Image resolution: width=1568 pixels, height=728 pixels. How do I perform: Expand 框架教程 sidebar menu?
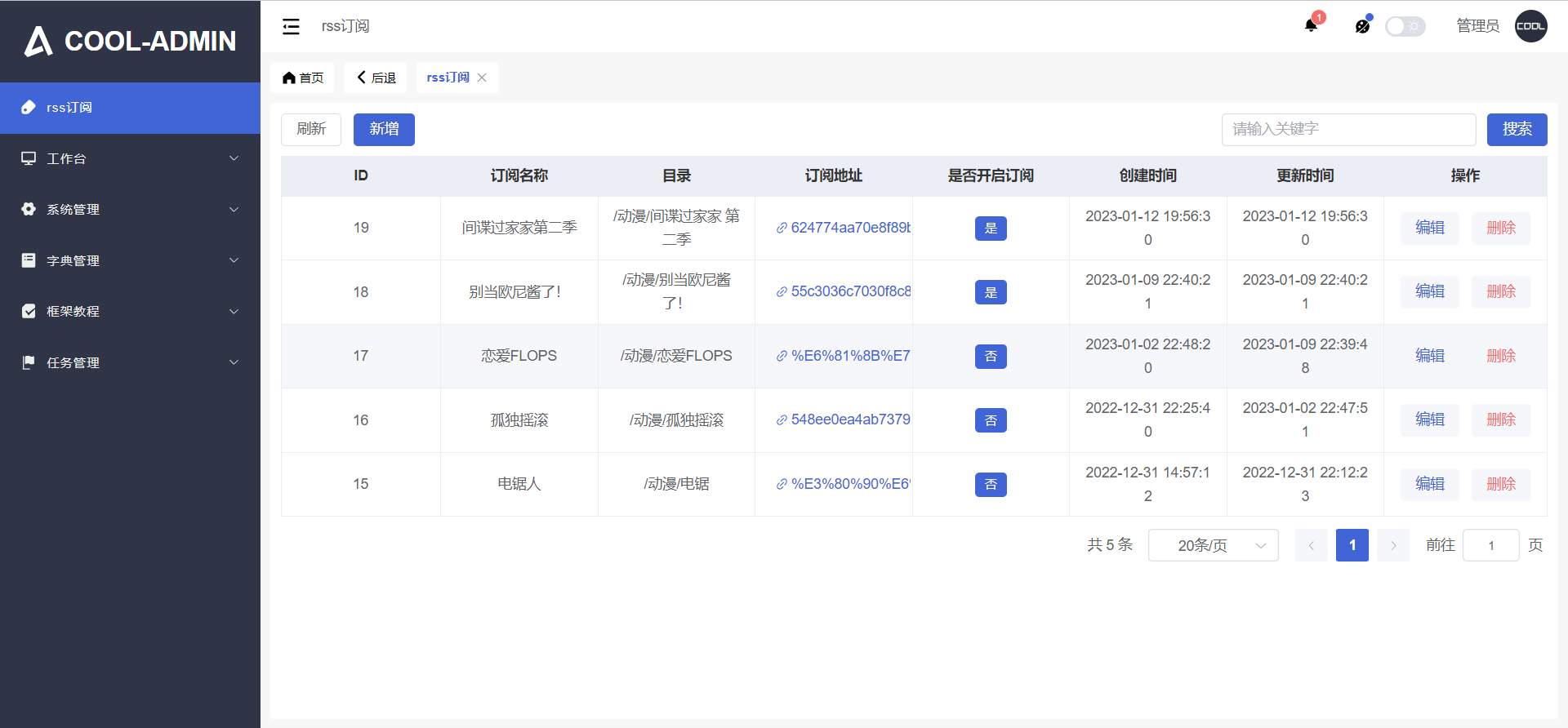click(131, 311)
